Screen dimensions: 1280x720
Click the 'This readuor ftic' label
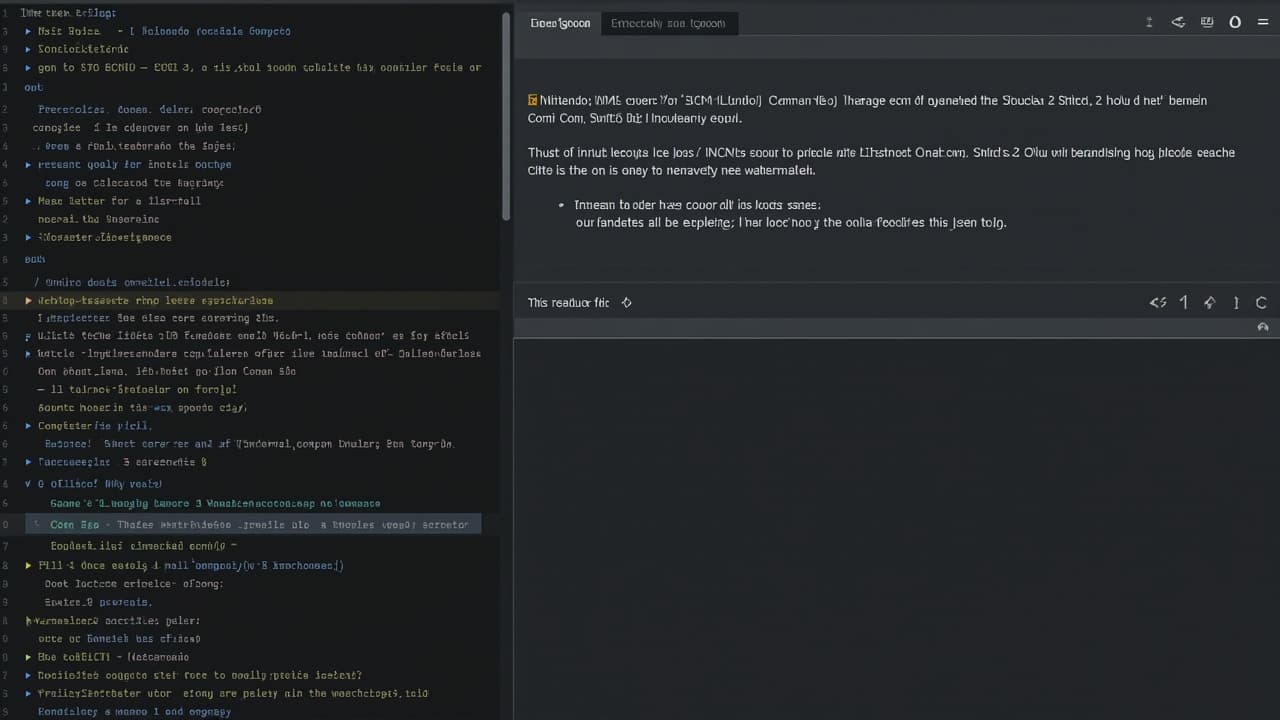pos(568,302)
